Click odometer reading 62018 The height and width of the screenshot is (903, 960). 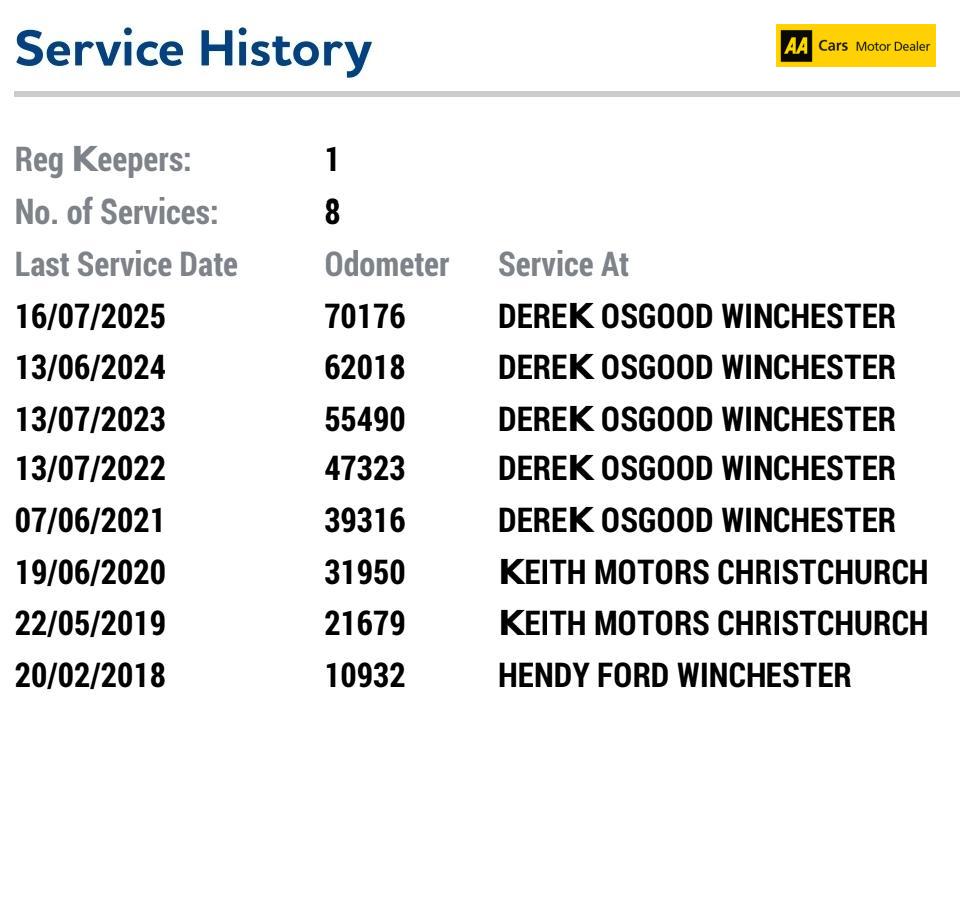pyautogui.click(x=365, y=367)
